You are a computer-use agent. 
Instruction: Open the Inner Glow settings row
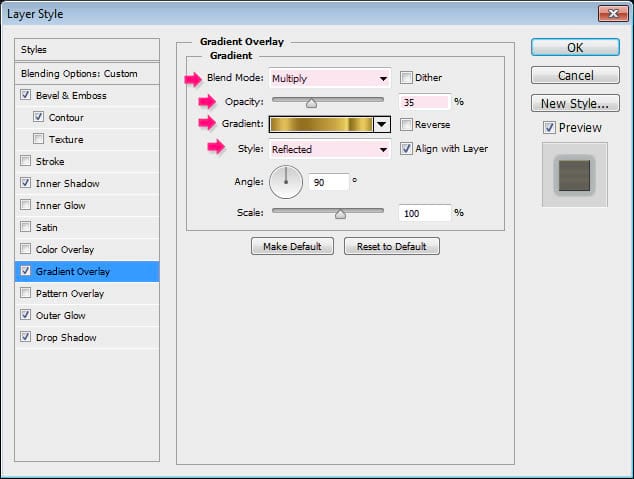[x=87, y=205]
